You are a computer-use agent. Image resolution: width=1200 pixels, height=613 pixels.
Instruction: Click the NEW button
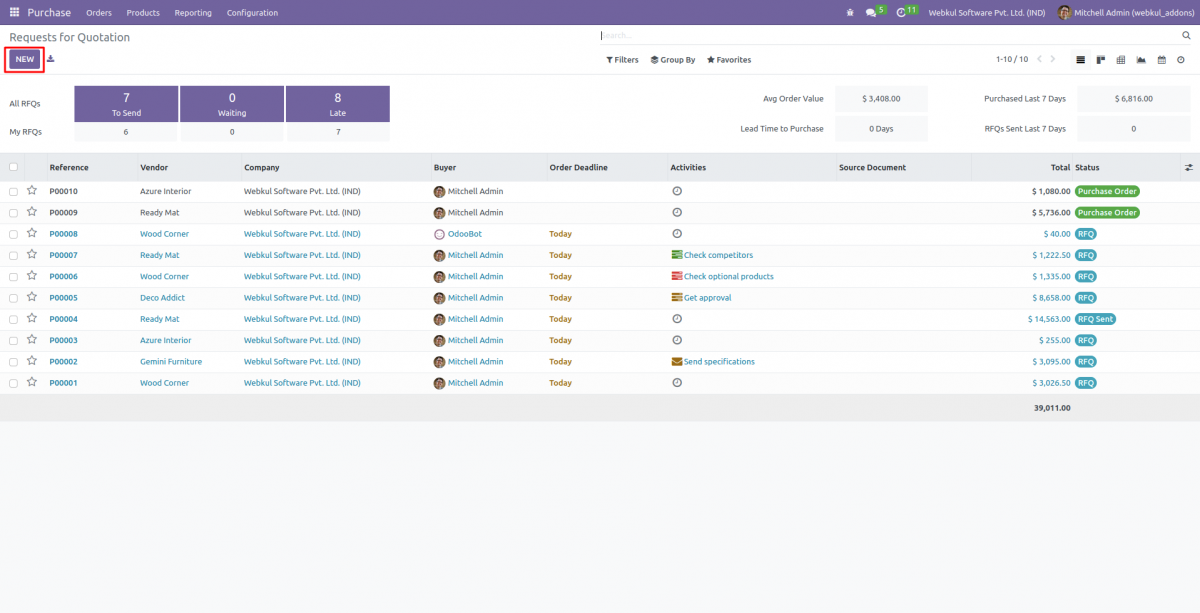tap(24, 59)
